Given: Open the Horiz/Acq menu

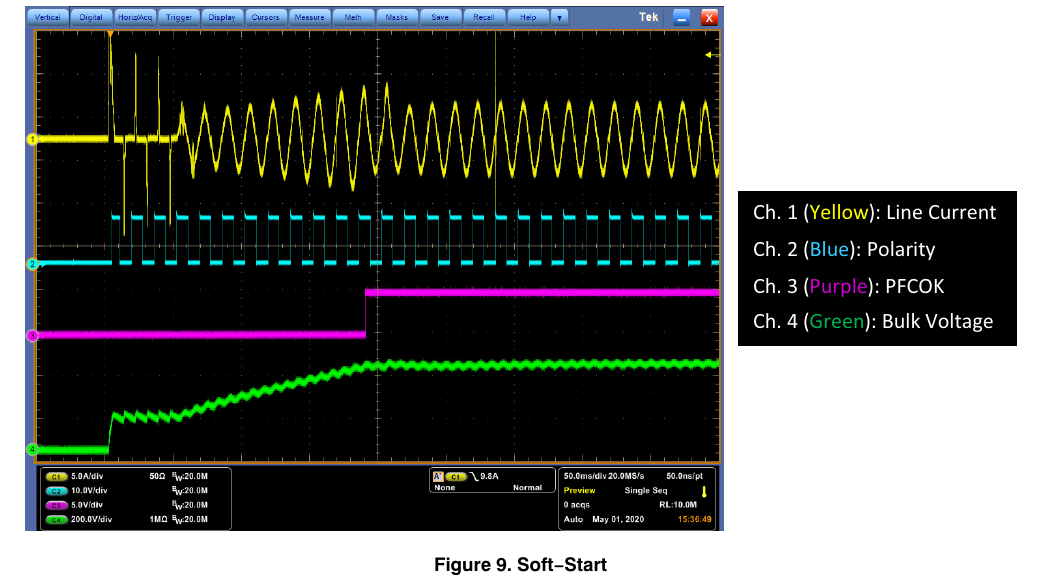Looking at the screenshot, I should point(135,18).
